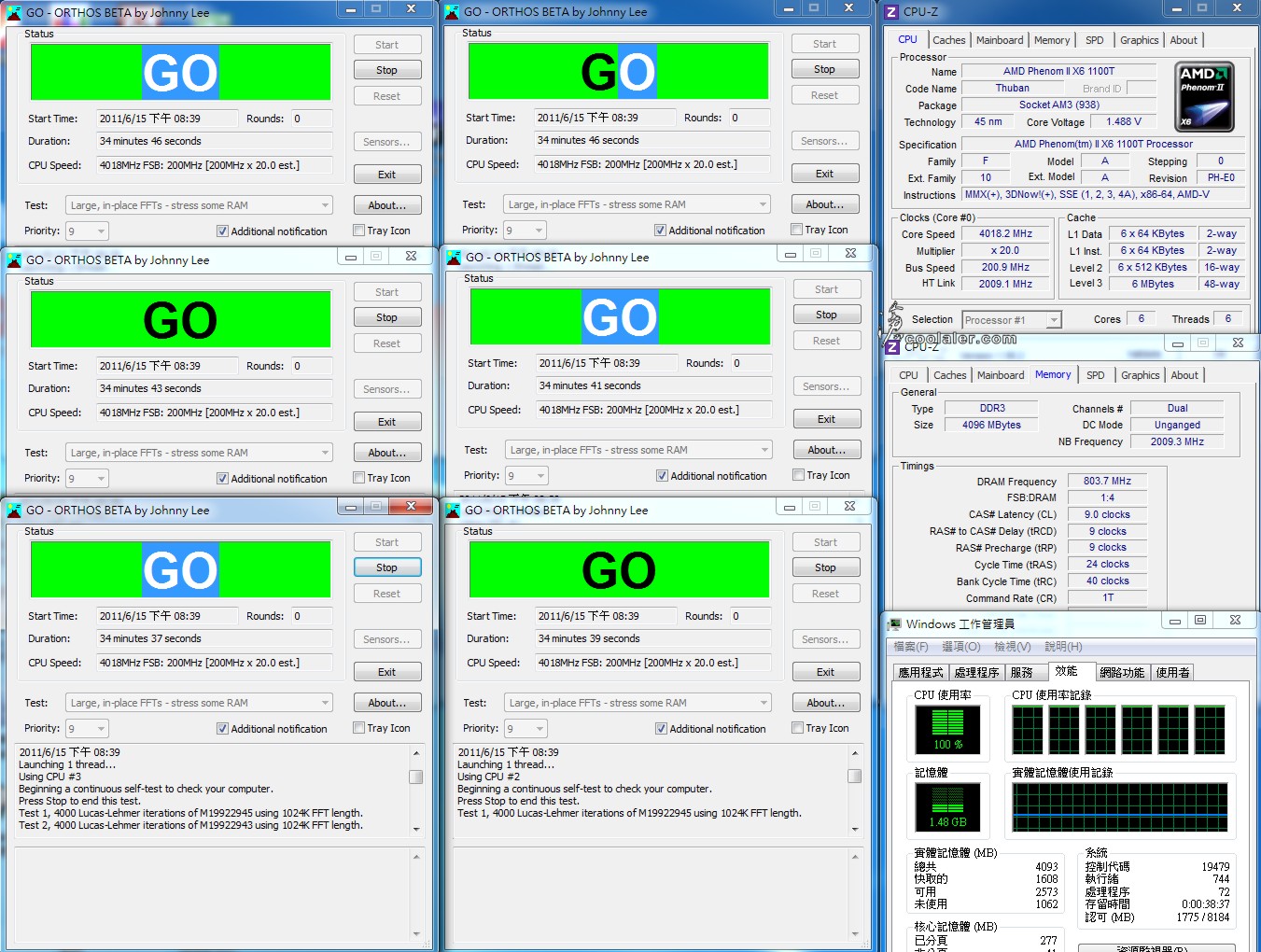This screenshot has height=952, width=1261.
Task: Open the Priority dropdown in the 43-second ORTHOS window
Action: [87, 478]
